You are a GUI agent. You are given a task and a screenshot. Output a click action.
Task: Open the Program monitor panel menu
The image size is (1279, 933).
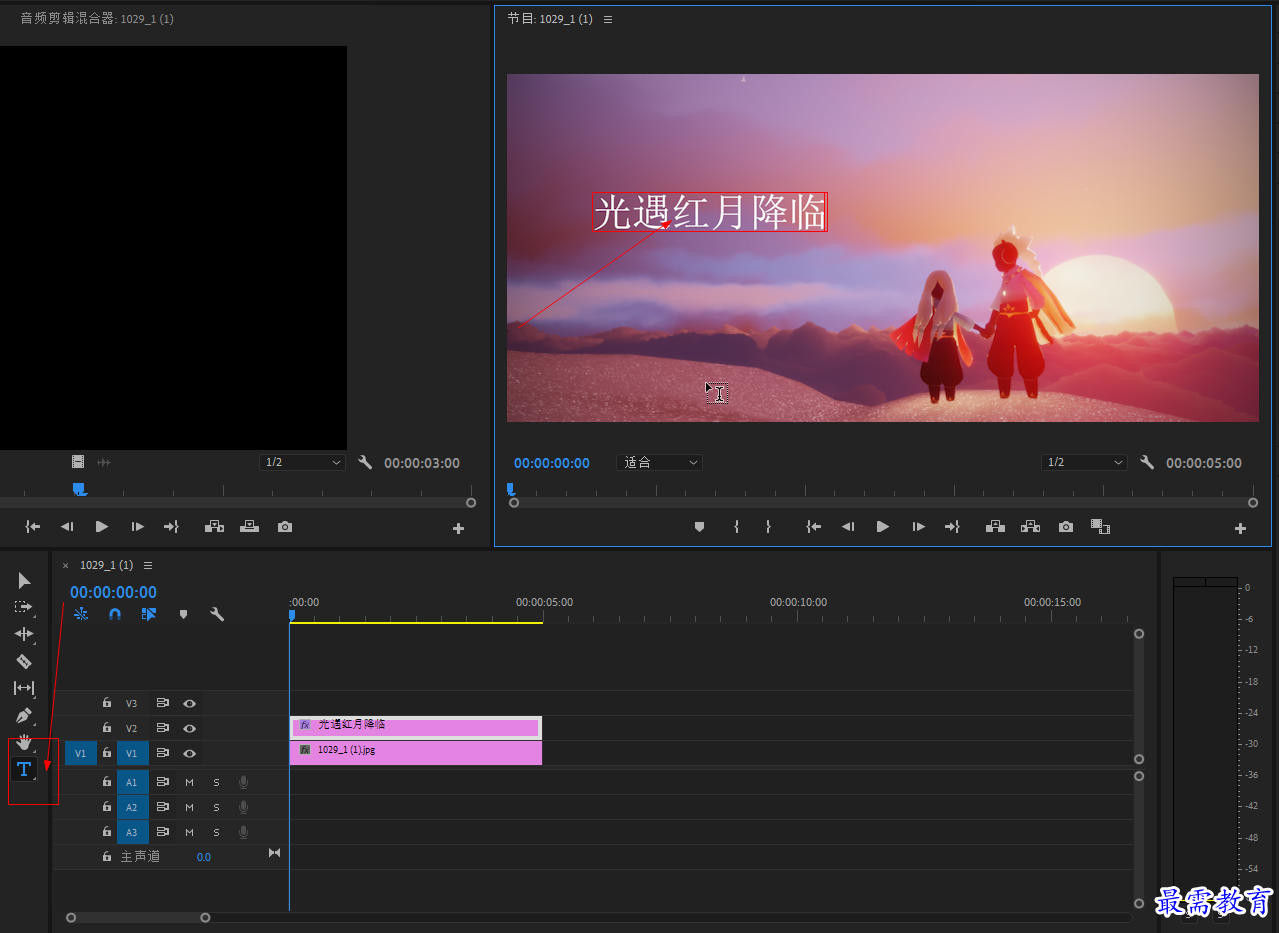click(x=608, y=19)
